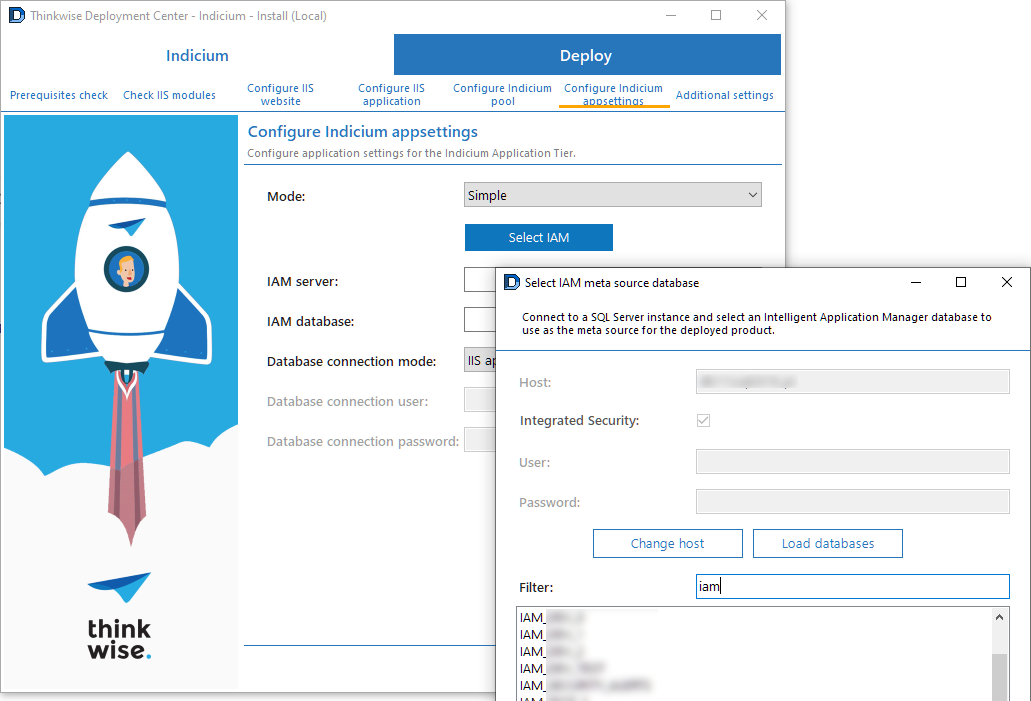Click the Load databases button
Image resolution: width=1031 pixels, height=701 pixels.
click(x=828, y=543)
